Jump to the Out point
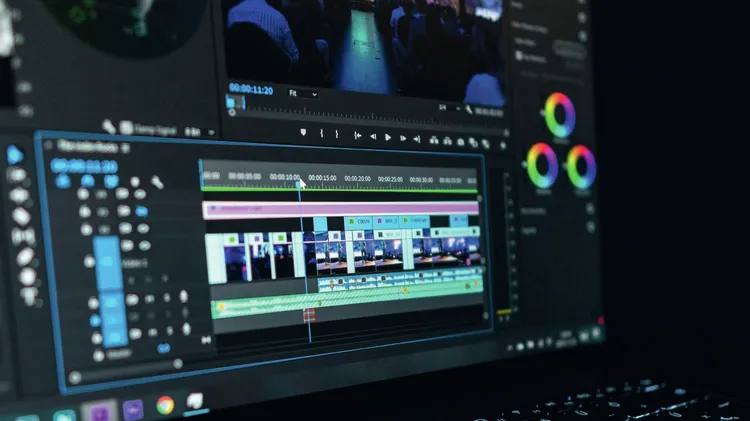The image size is (750, 421). [417, 139]
